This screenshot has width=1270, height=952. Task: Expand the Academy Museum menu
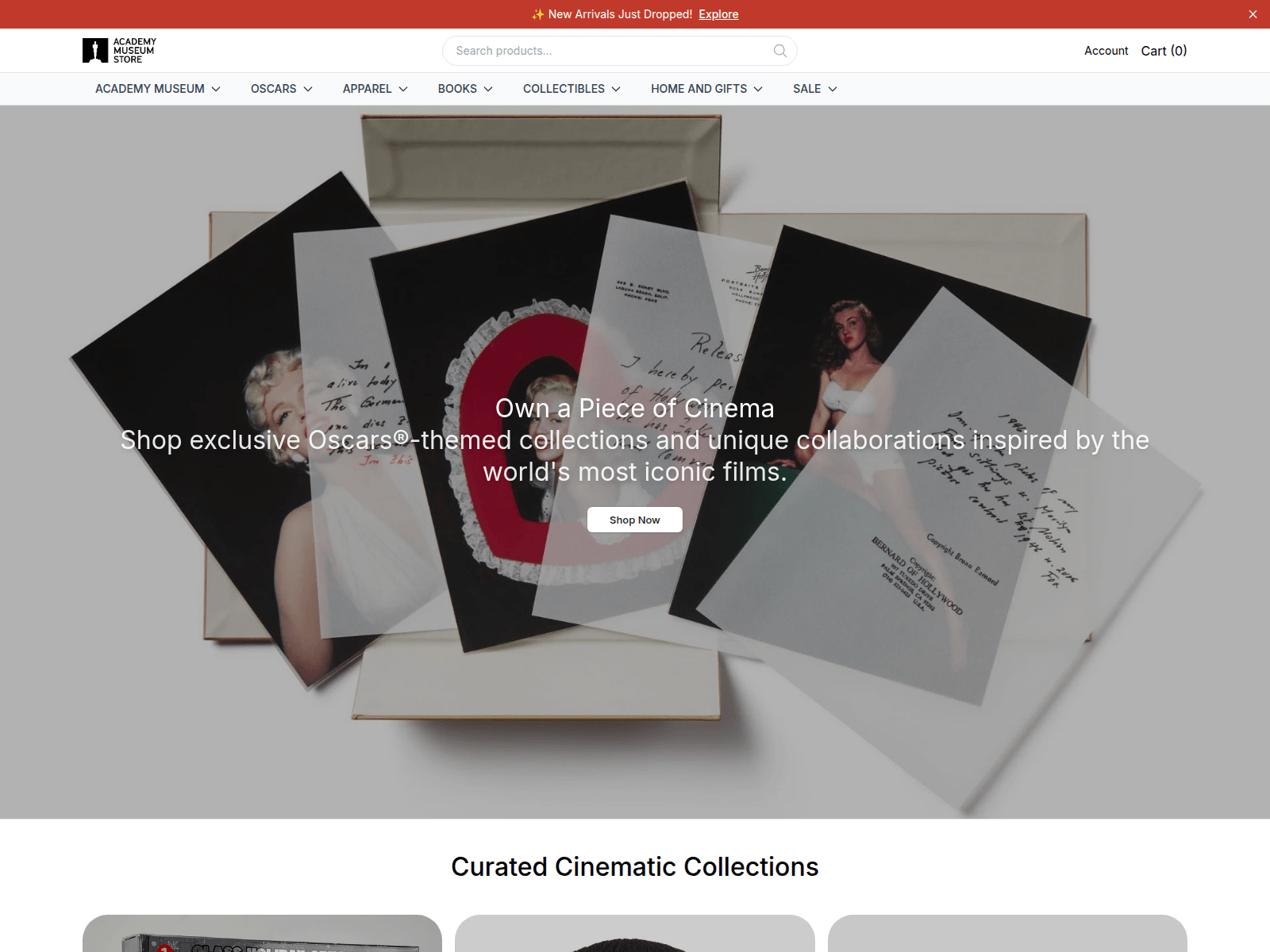[x=158, y=89]
